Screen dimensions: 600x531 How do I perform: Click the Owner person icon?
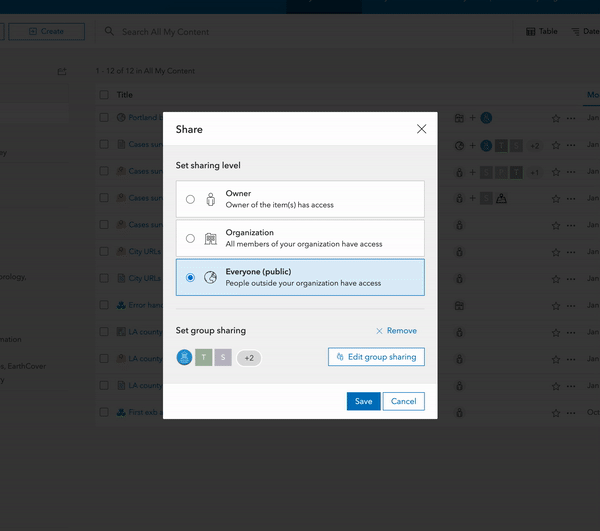(210, 199)
